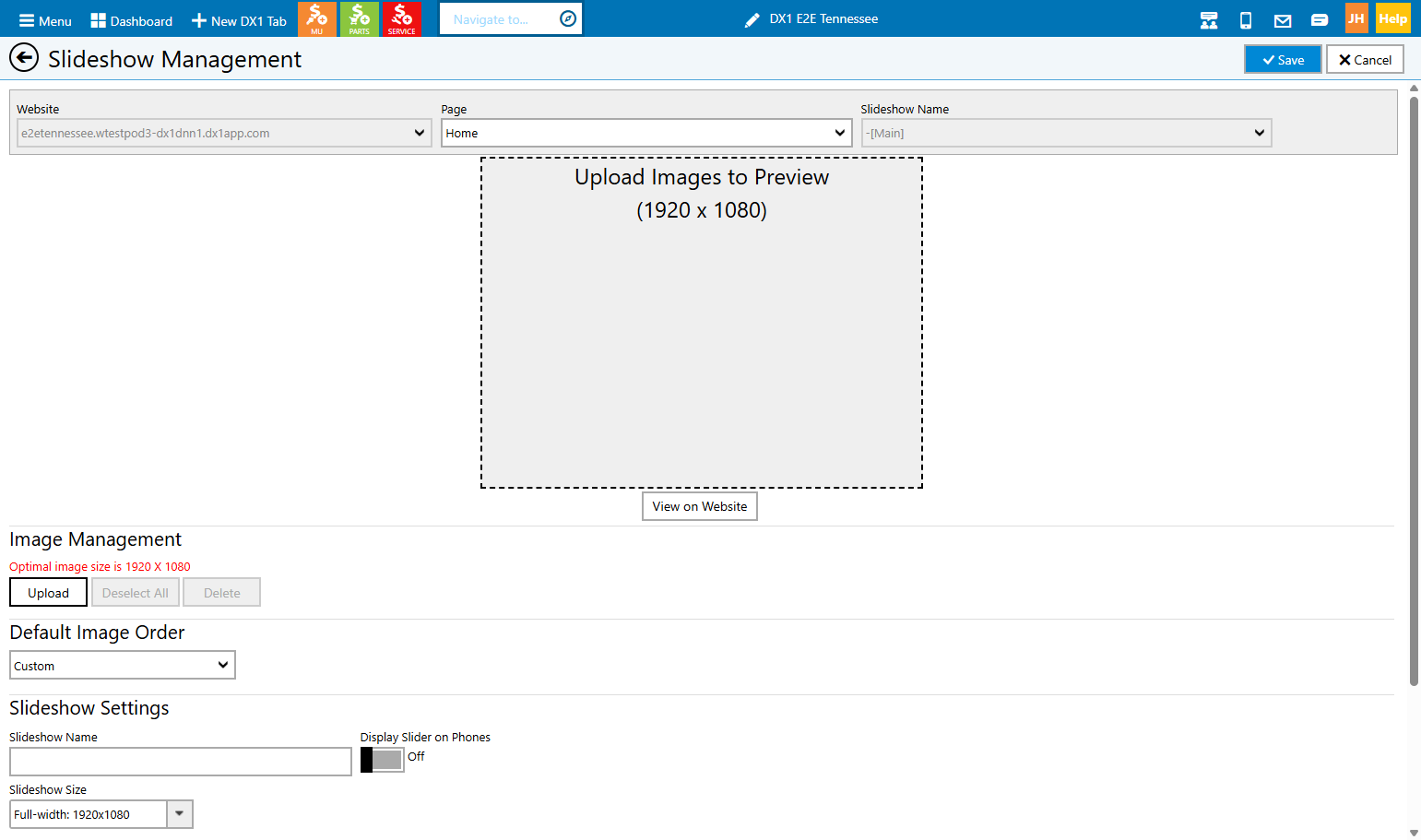Save the slideshow changes
Screen dimensions: 1421x840
point(1283,59)
